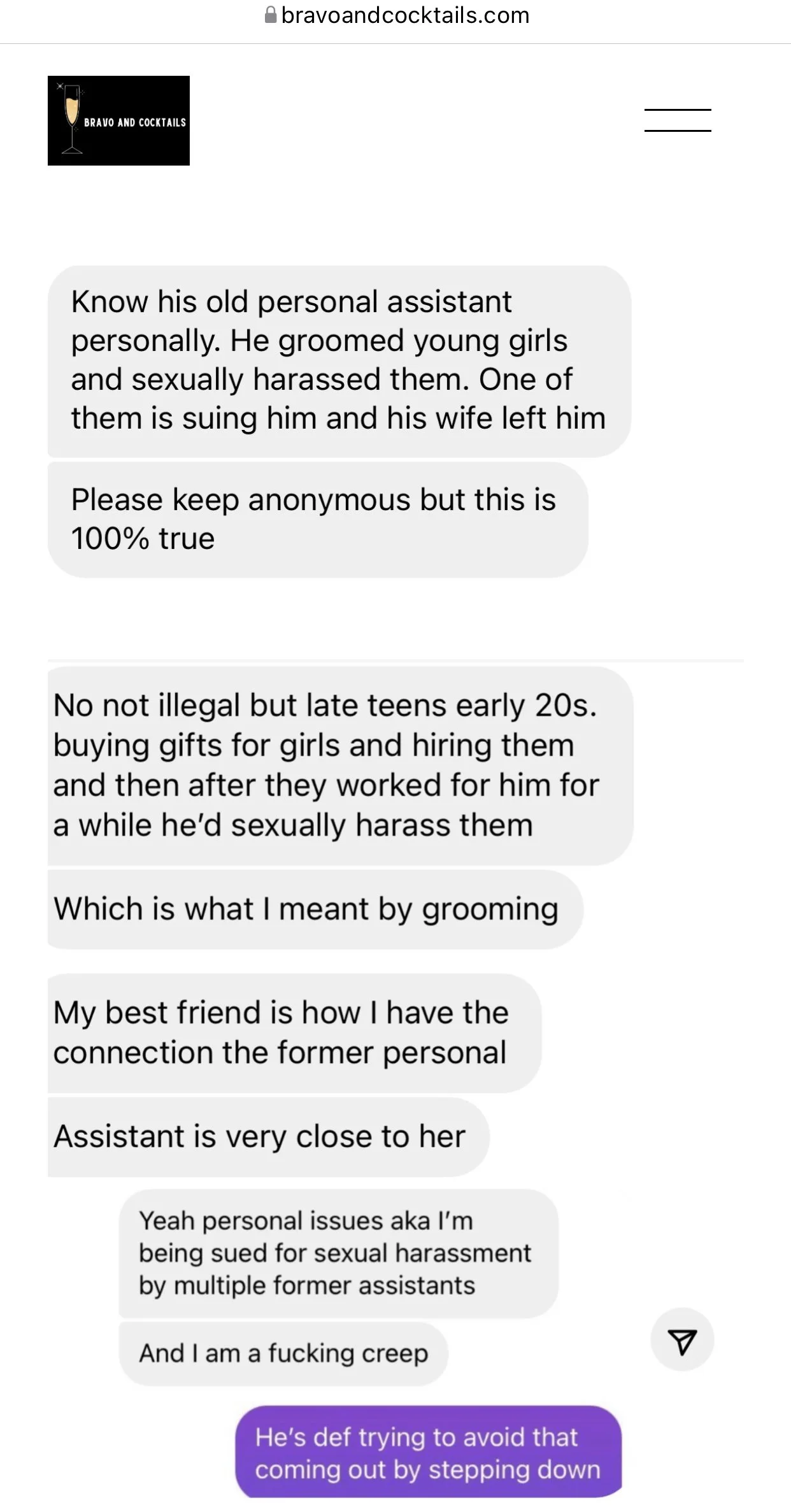Image resolution: width=791 pixels, height=1512 pixels.
Task: Select the "No not illegal" message bubble
Action: [x=341, y=766]
